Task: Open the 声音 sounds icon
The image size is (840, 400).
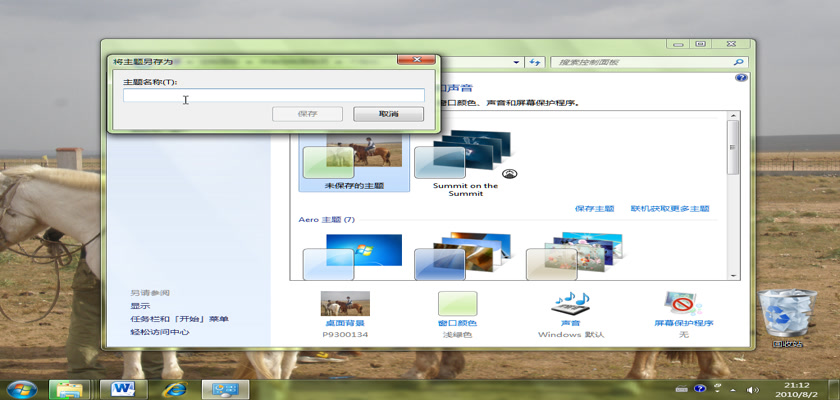Action: click(570, 303)
